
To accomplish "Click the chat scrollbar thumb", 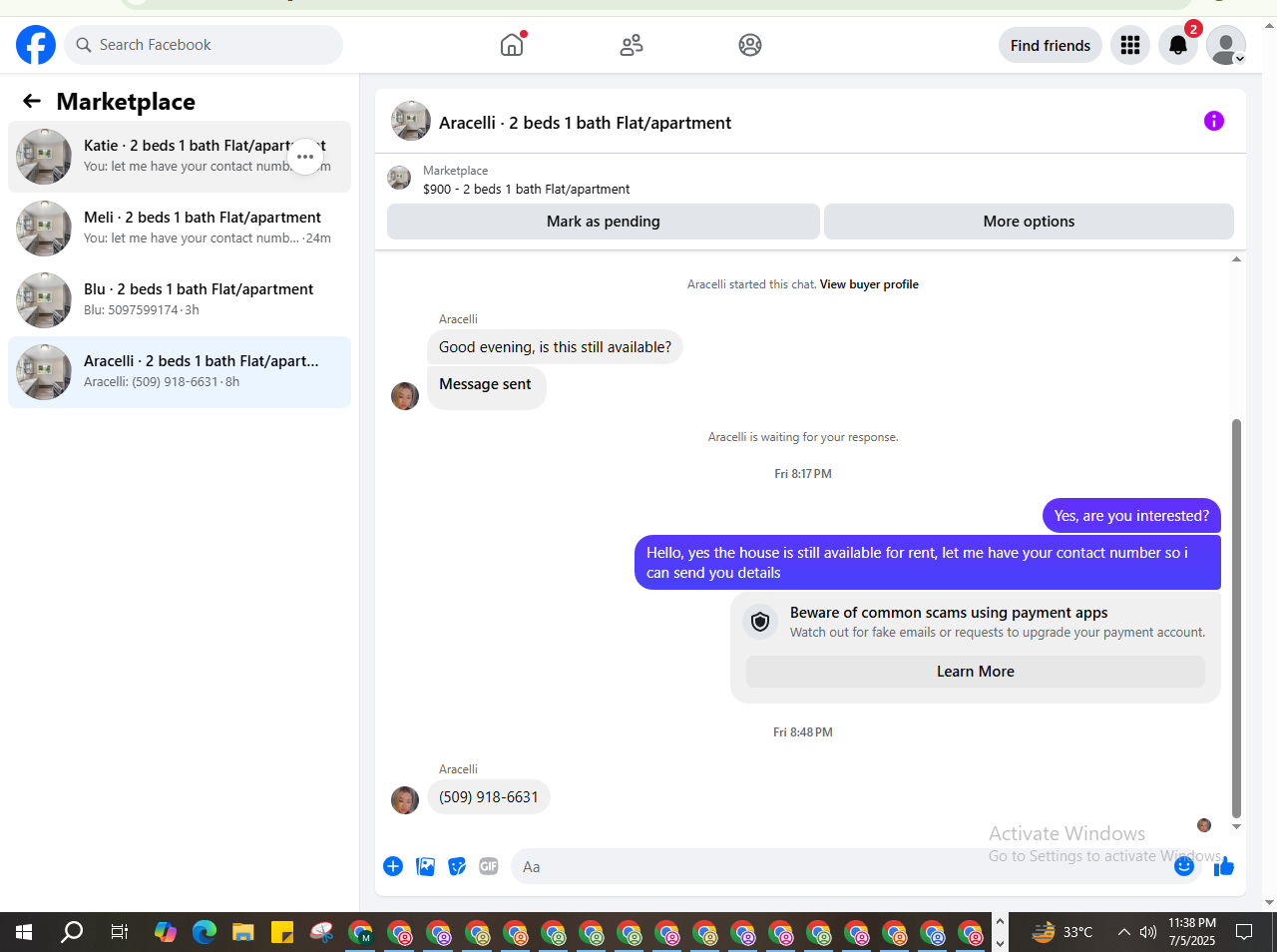I will click(x=1237, y=619).
